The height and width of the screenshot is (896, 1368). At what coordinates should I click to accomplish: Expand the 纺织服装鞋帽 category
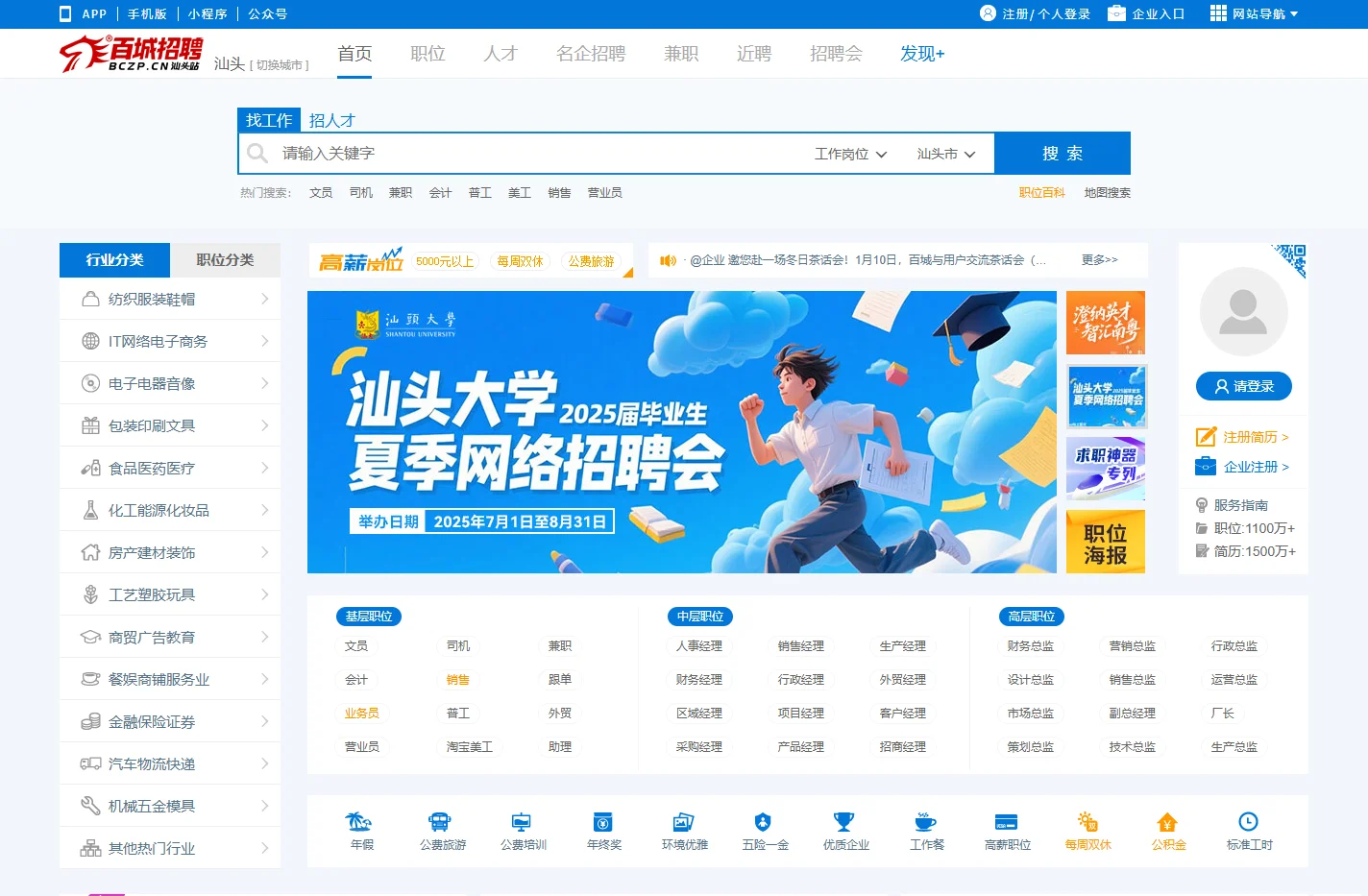pyautogui.click(x=170, y=299)
